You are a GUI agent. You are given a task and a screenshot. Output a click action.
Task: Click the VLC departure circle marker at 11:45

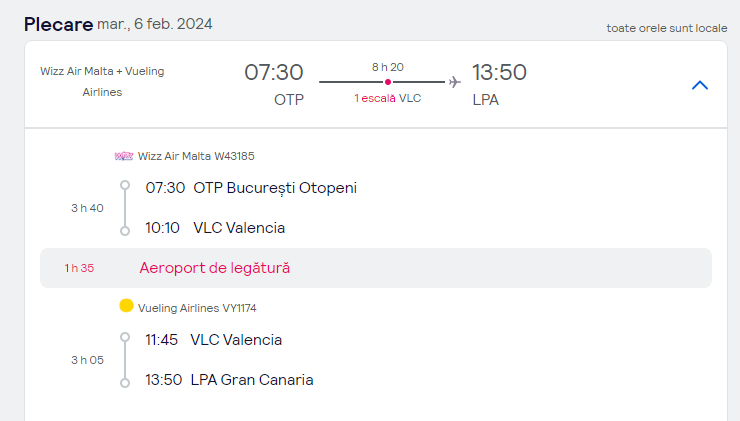(x=125, y=337)
